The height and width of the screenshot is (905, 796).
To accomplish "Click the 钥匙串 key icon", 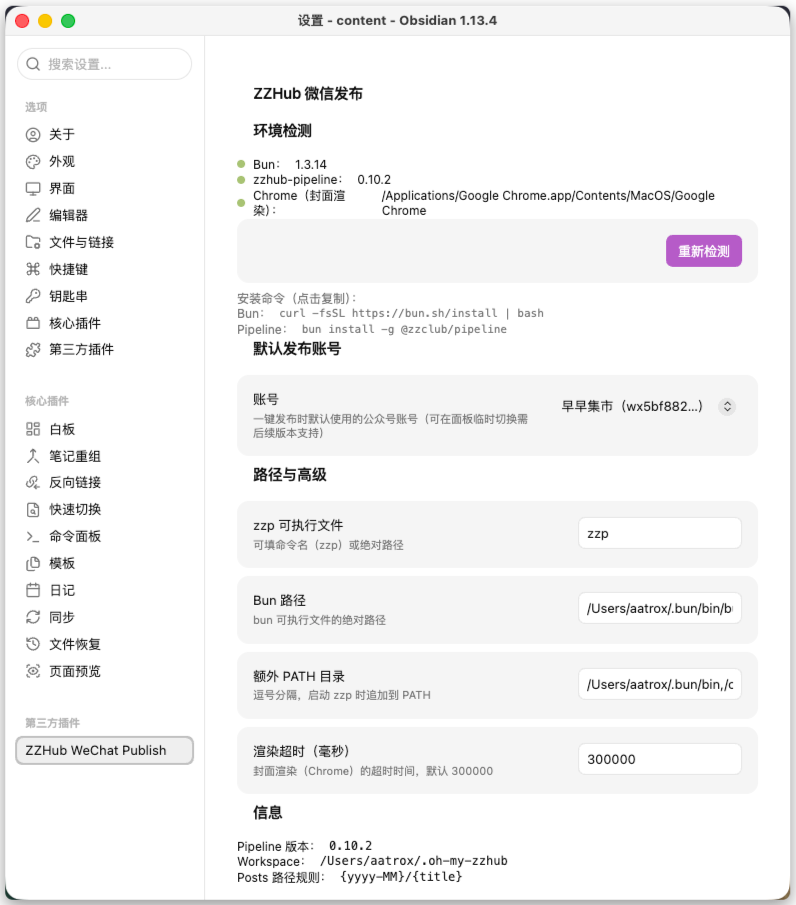I will 33,296.
